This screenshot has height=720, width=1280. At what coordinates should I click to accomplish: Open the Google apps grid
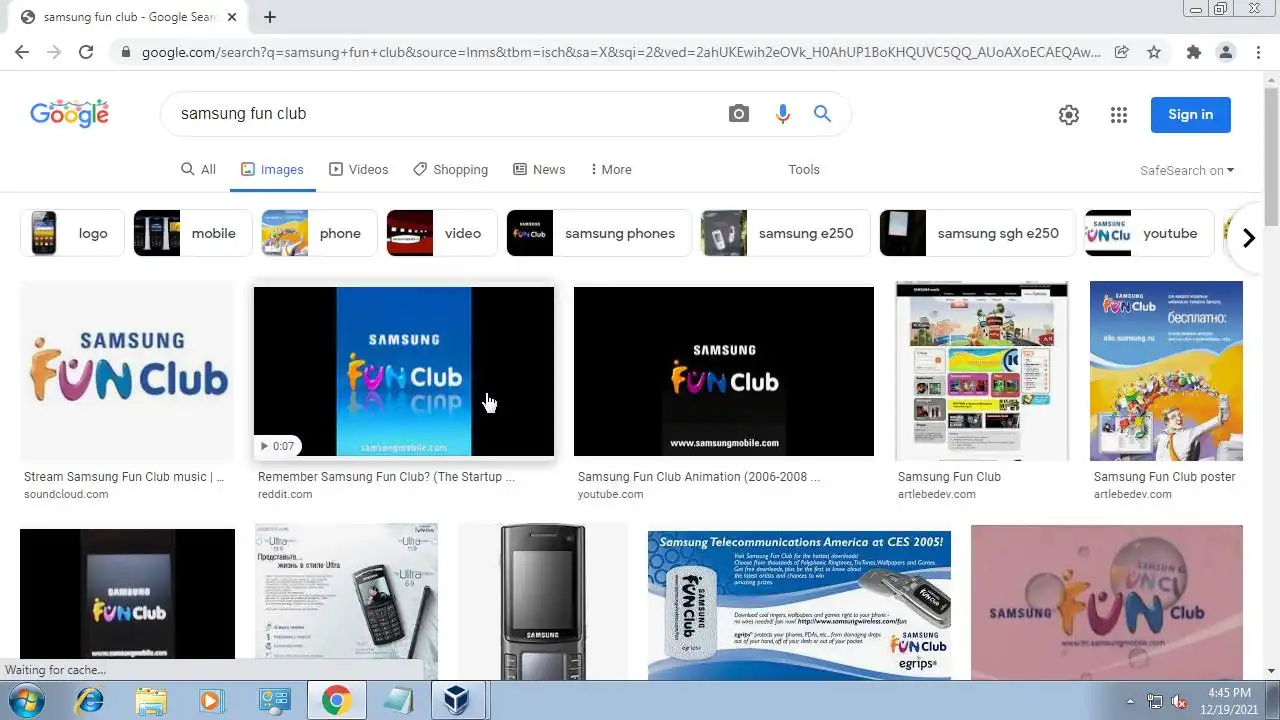[1119, 115]
